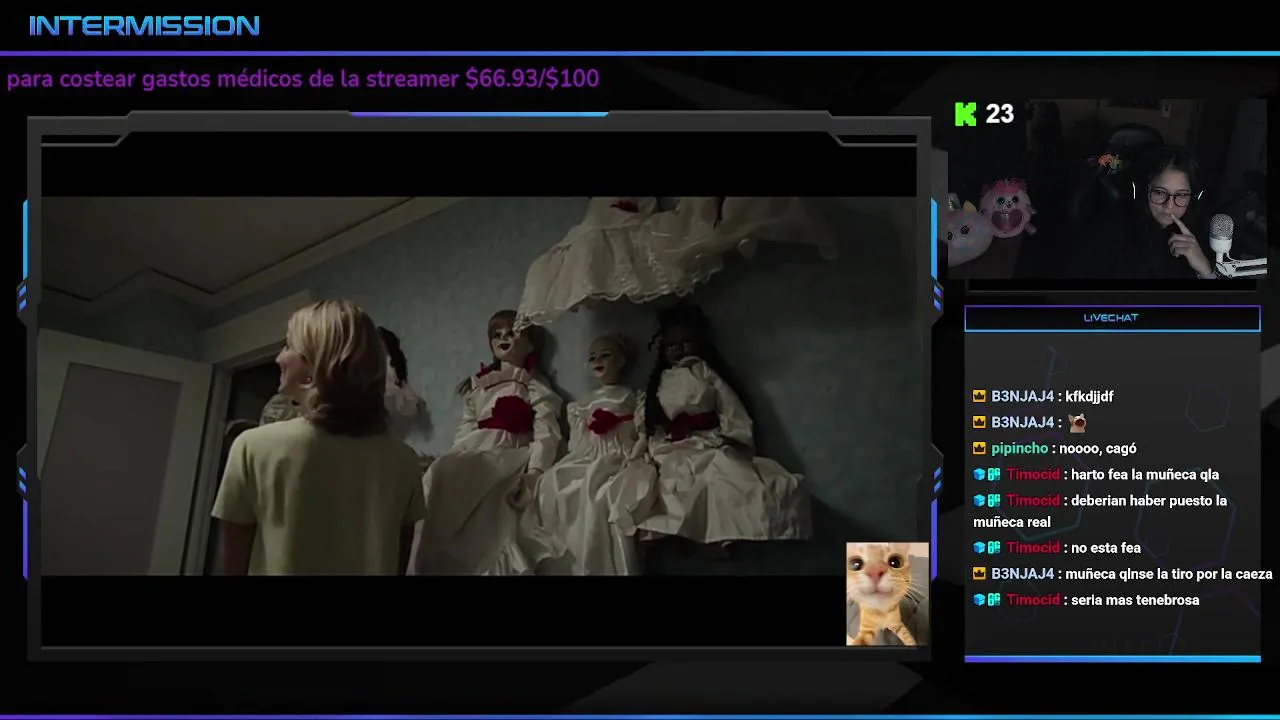The width and height of the screenshot is (1280, 720).
Task: Click the chat message "noooo, cagó"
Action: point(1097,449)
